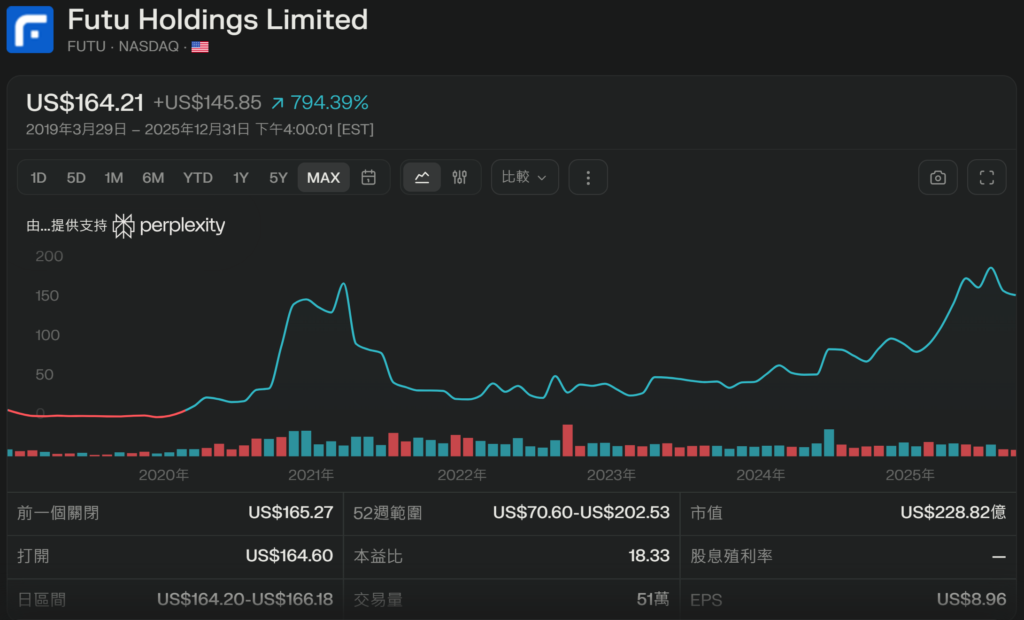Viewport: 1024px width, 620px height.
Task: Open the custom date range calendar icon
Action: 369,178
